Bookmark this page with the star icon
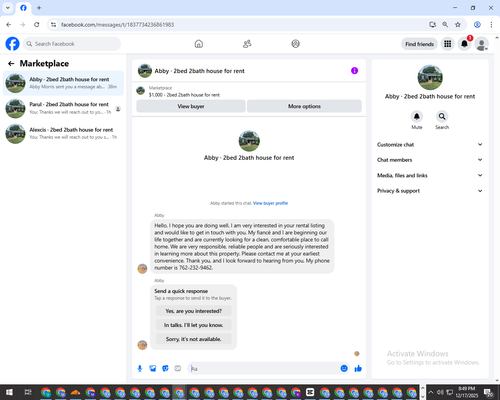Viewport: 500px width, 400px height. [x=458, y=24]
